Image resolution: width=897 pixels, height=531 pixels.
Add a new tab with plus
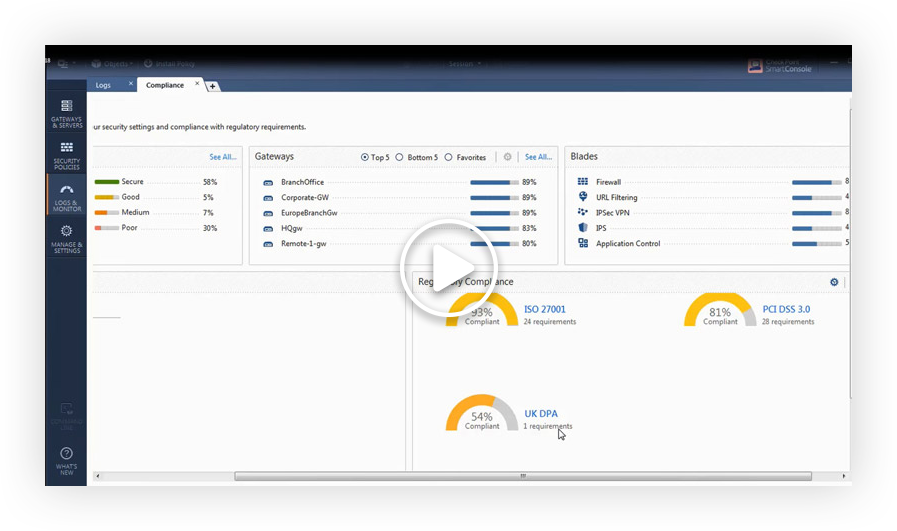(212, 86)
